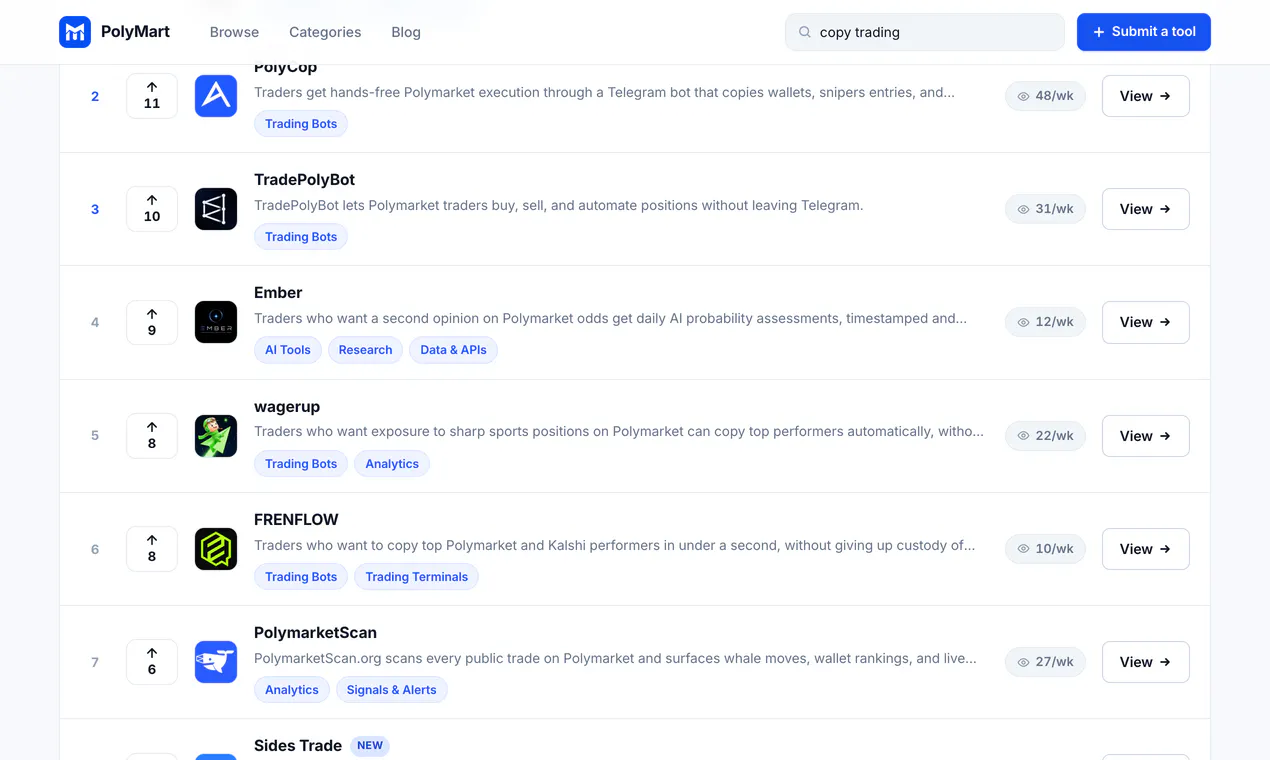
Task: Open the FRENFLOW app icon
Action: [x=216, y=549]
